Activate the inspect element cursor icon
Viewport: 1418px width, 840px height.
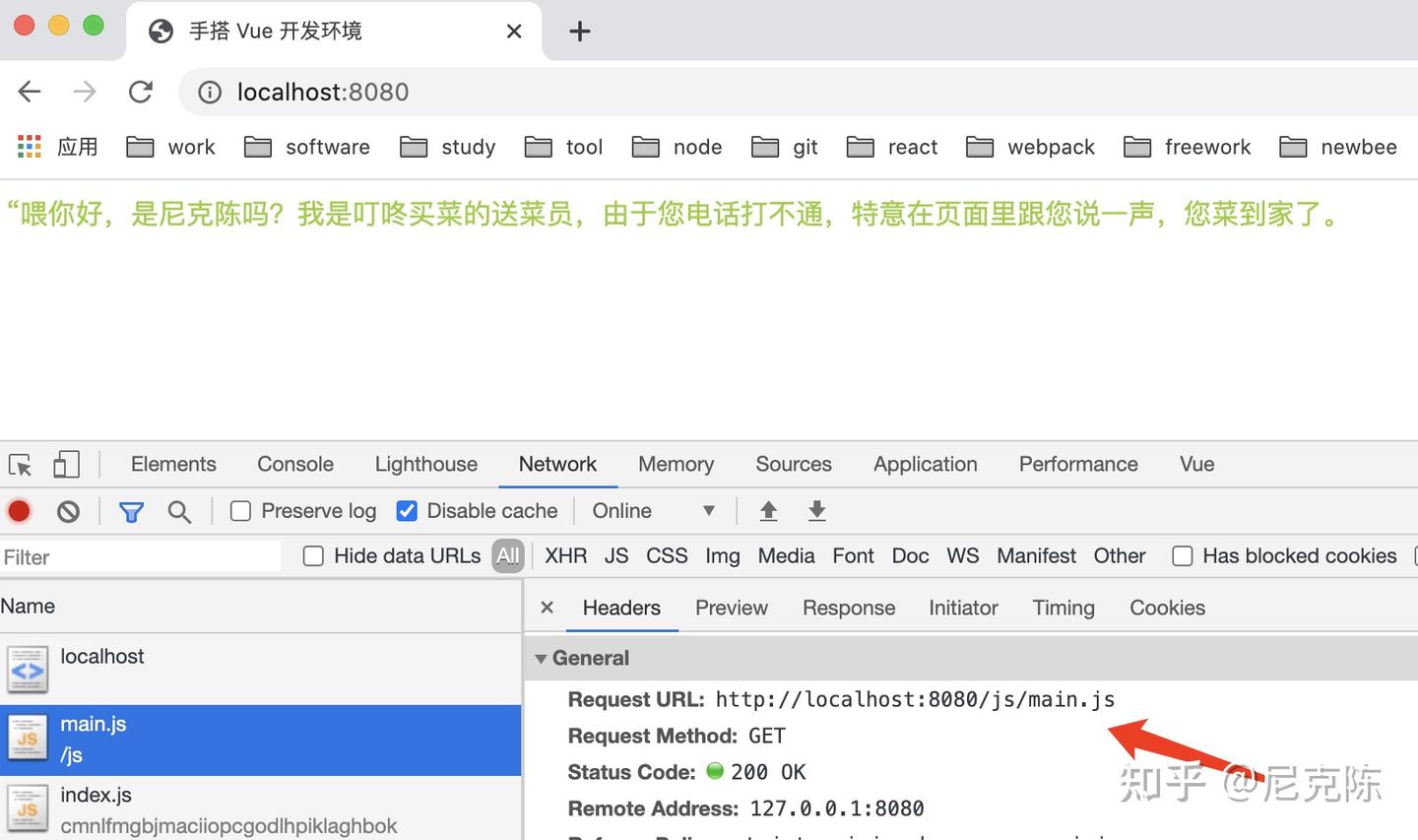pyautogui.click(x=20, y=464)
